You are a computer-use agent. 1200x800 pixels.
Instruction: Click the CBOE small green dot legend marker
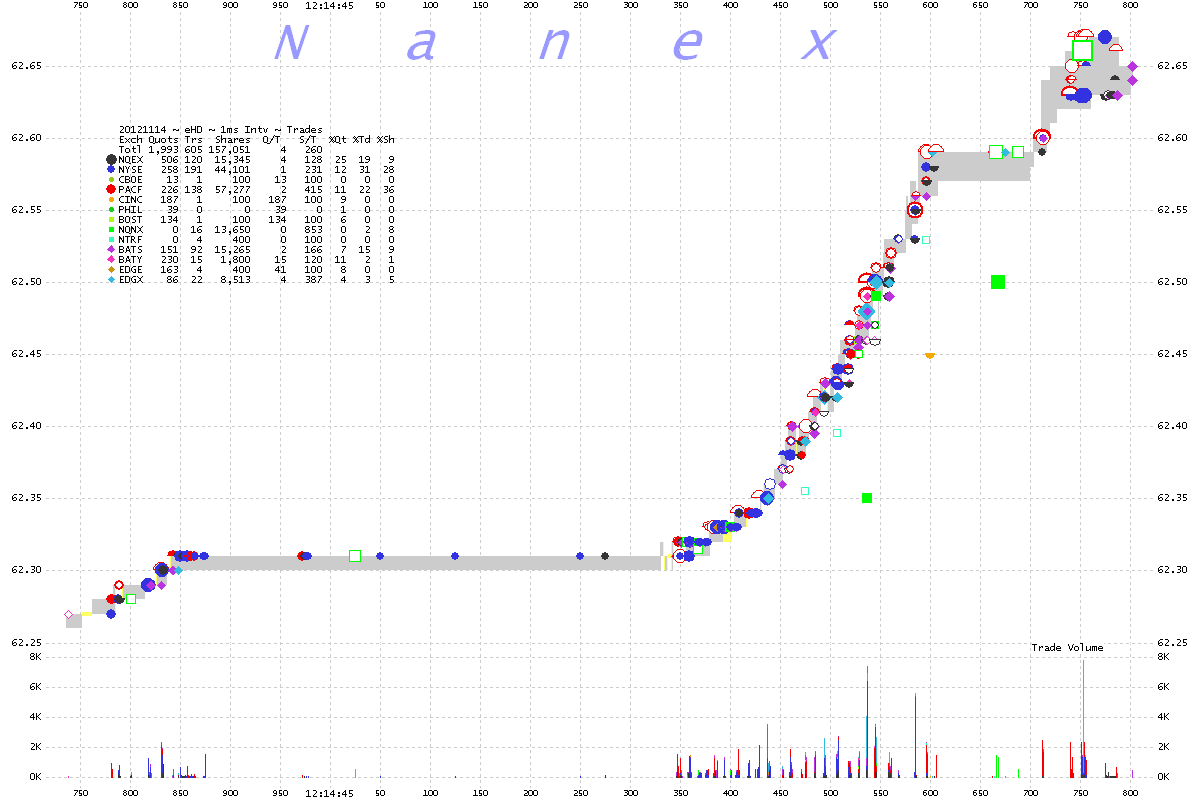click(x=110, y=179)
